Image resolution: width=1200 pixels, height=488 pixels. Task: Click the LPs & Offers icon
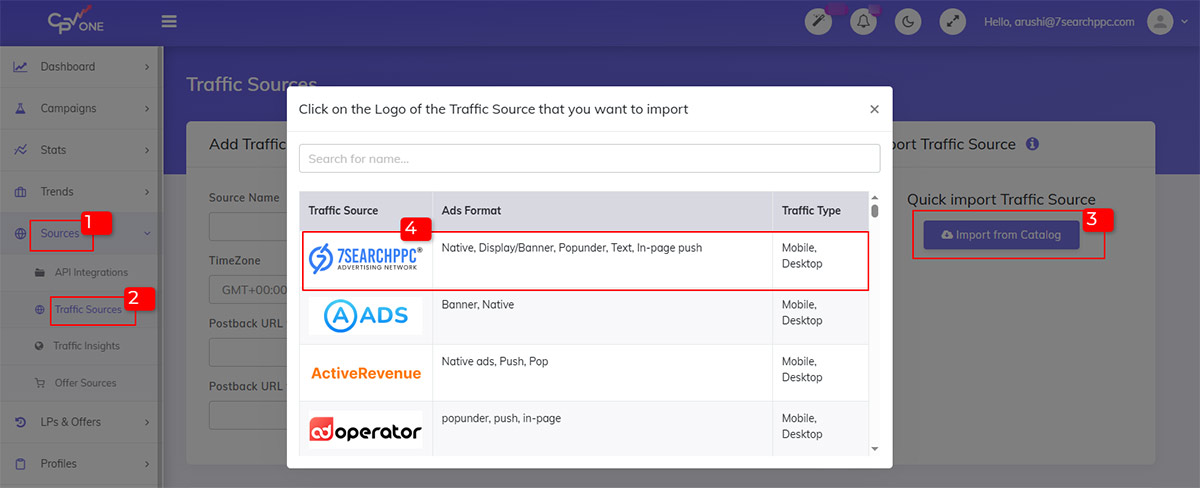[x=20, y=422]
